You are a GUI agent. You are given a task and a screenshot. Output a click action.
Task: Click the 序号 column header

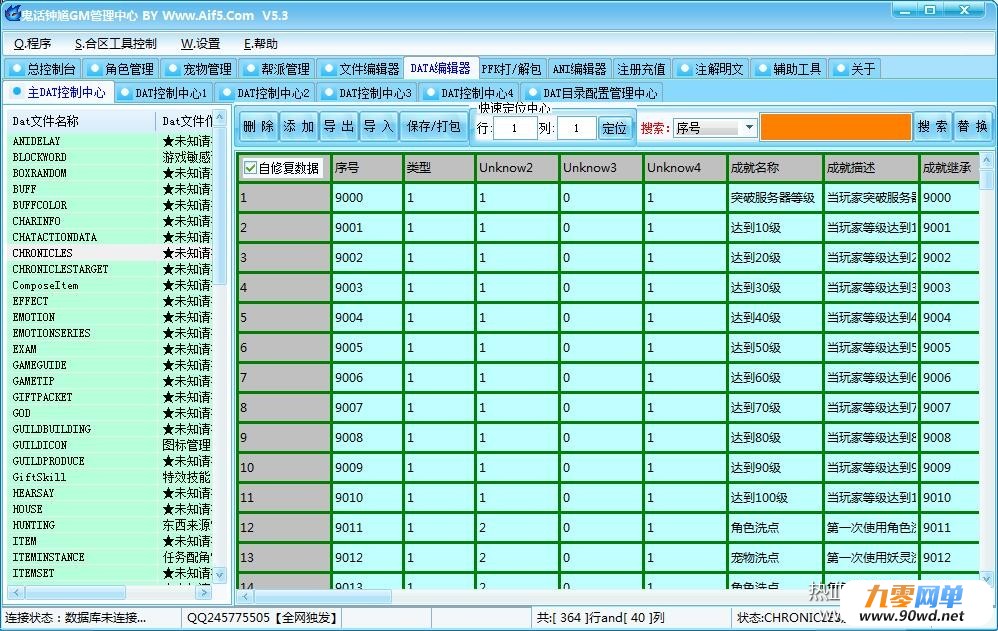click(x=367, y=168)
